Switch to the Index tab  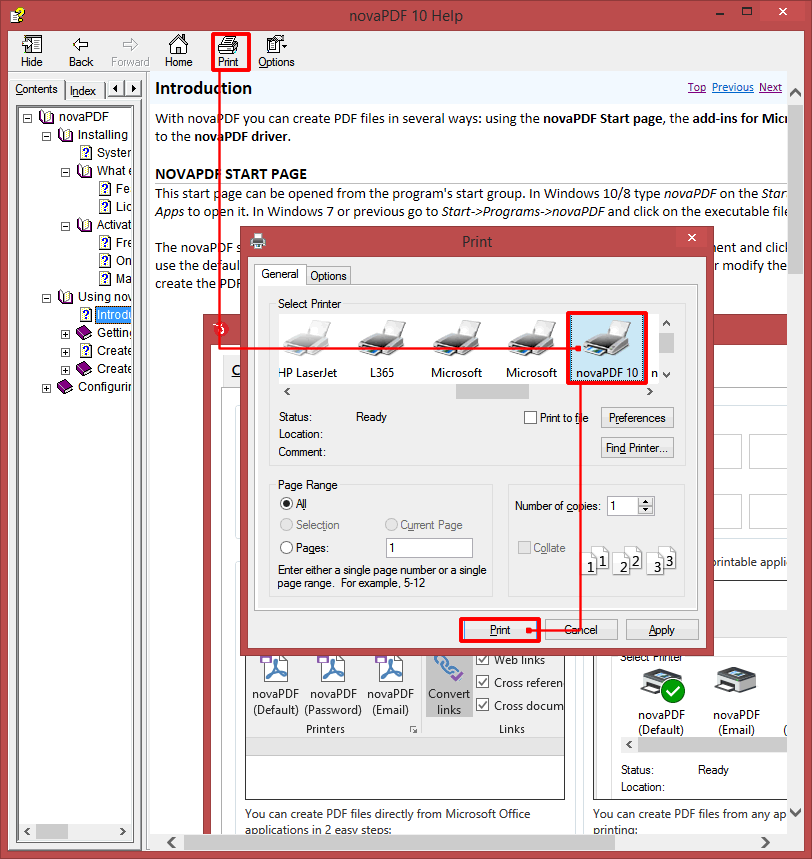83,91
